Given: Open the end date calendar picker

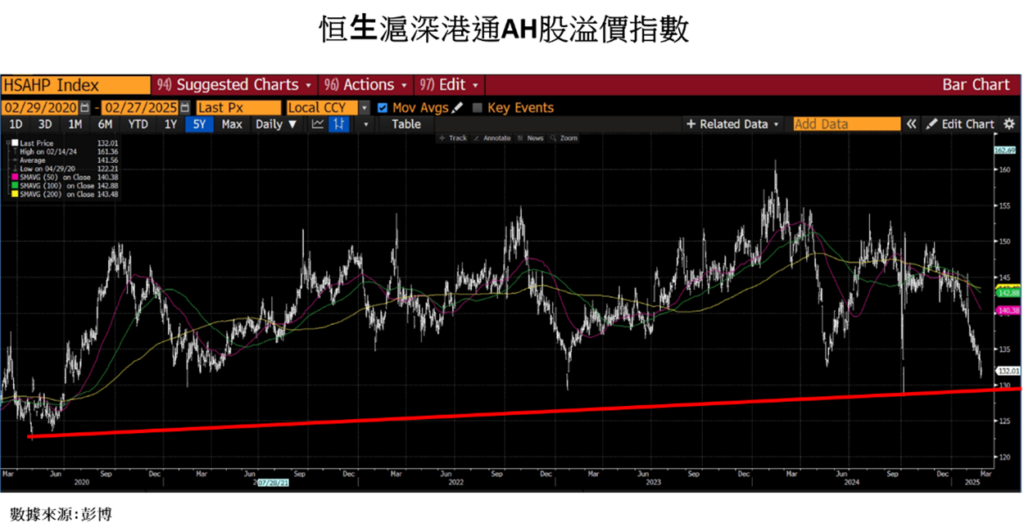Looking at the screenshot, I should (184, 107).
